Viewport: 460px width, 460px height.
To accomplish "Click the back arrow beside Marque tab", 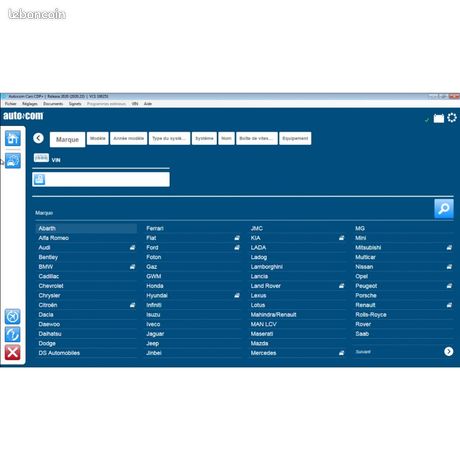I will (x=38, y=138).
